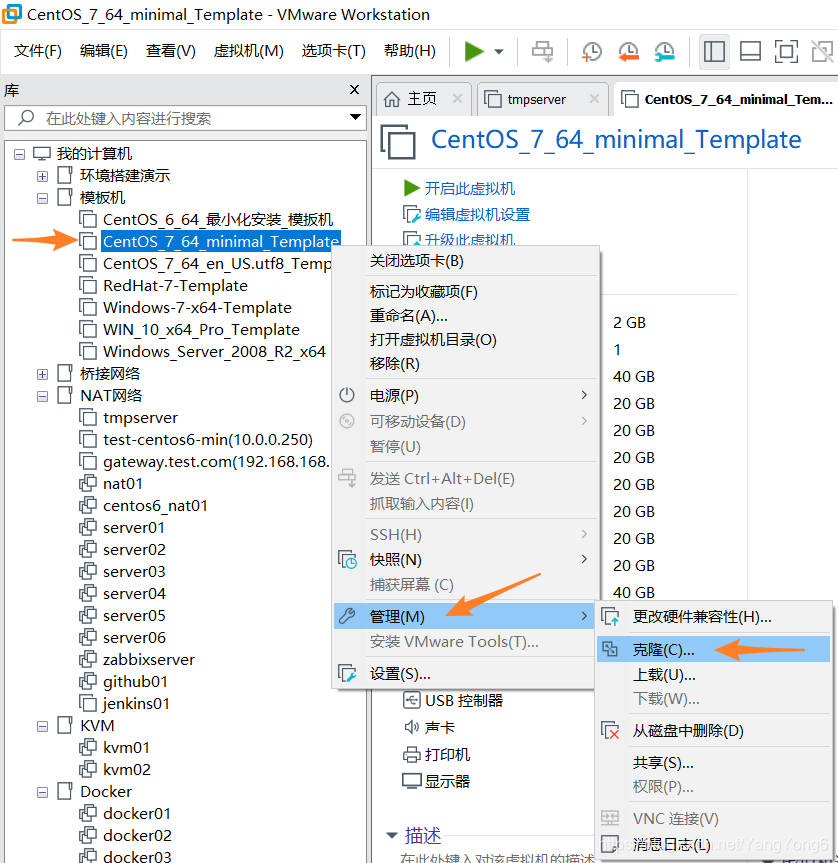Collapse the 模板机 folder
The width and height of the screenshot is (838, 863).
click(x=42, y=198)
